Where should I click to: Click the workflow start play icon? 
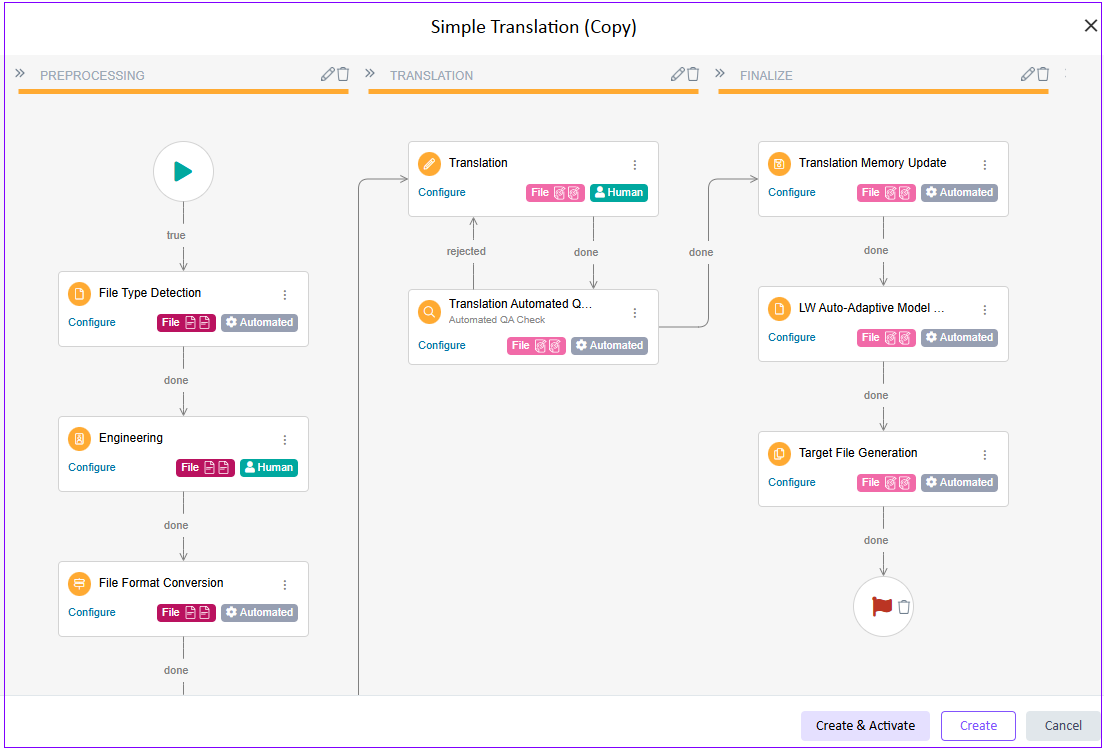[183, 171]
